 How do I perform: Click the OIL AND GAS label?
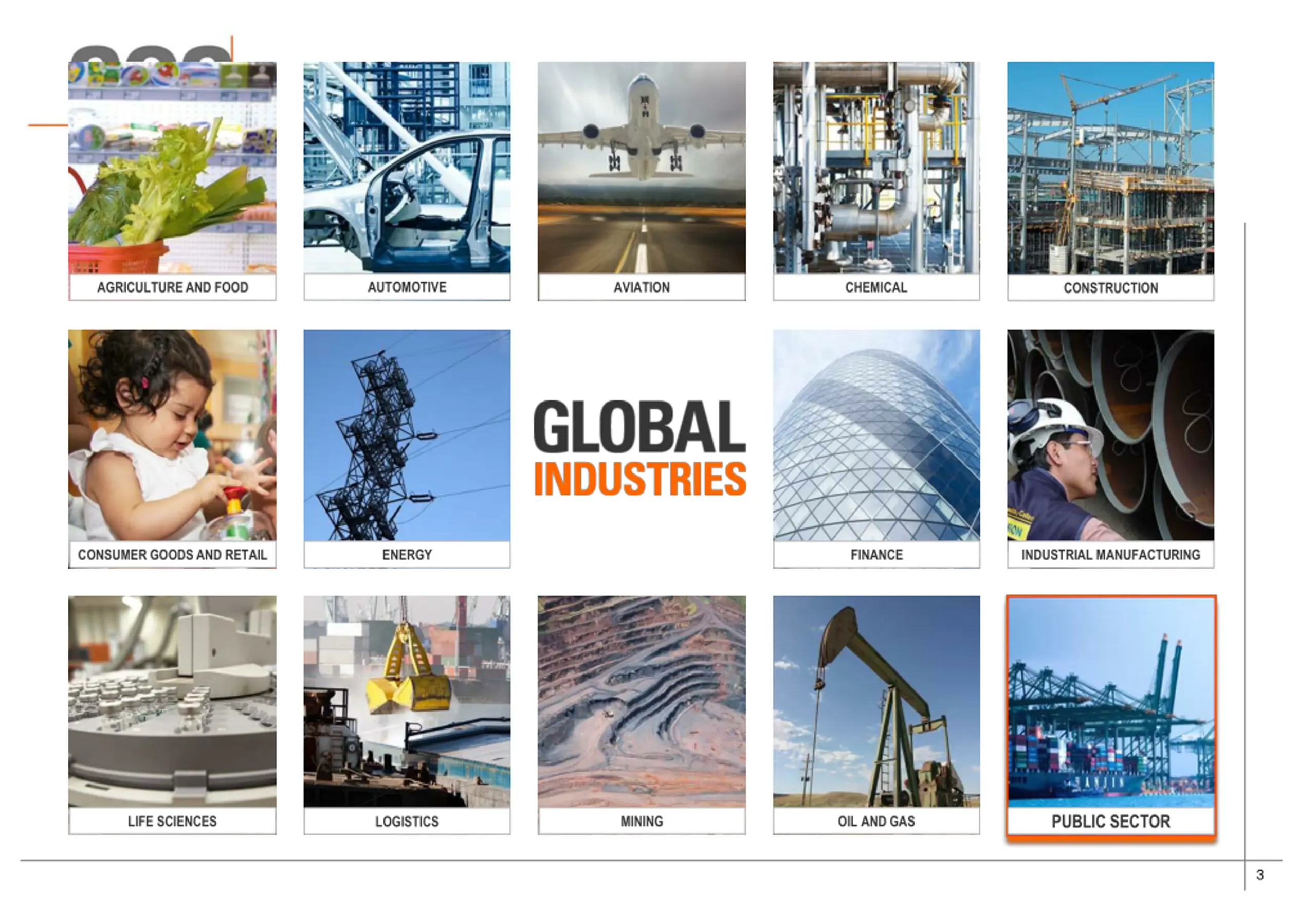(x=876, y=822)
